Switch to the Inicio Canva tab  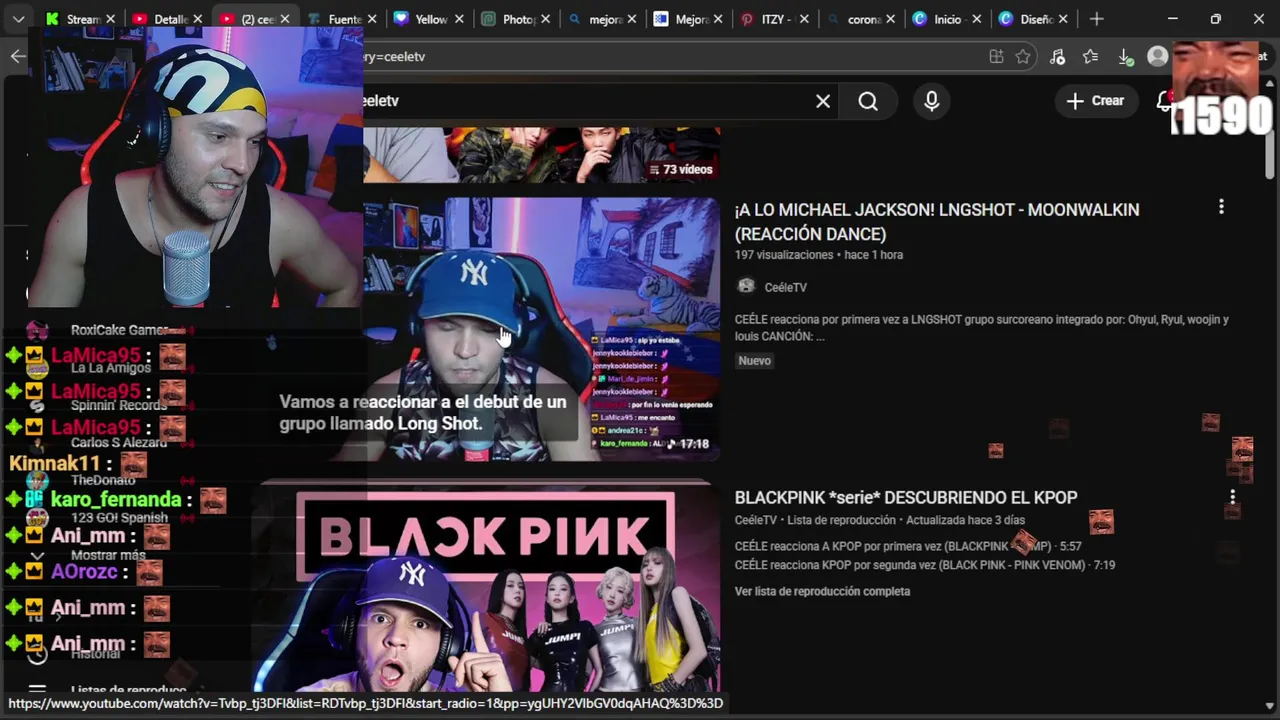(x=945, y=19)
